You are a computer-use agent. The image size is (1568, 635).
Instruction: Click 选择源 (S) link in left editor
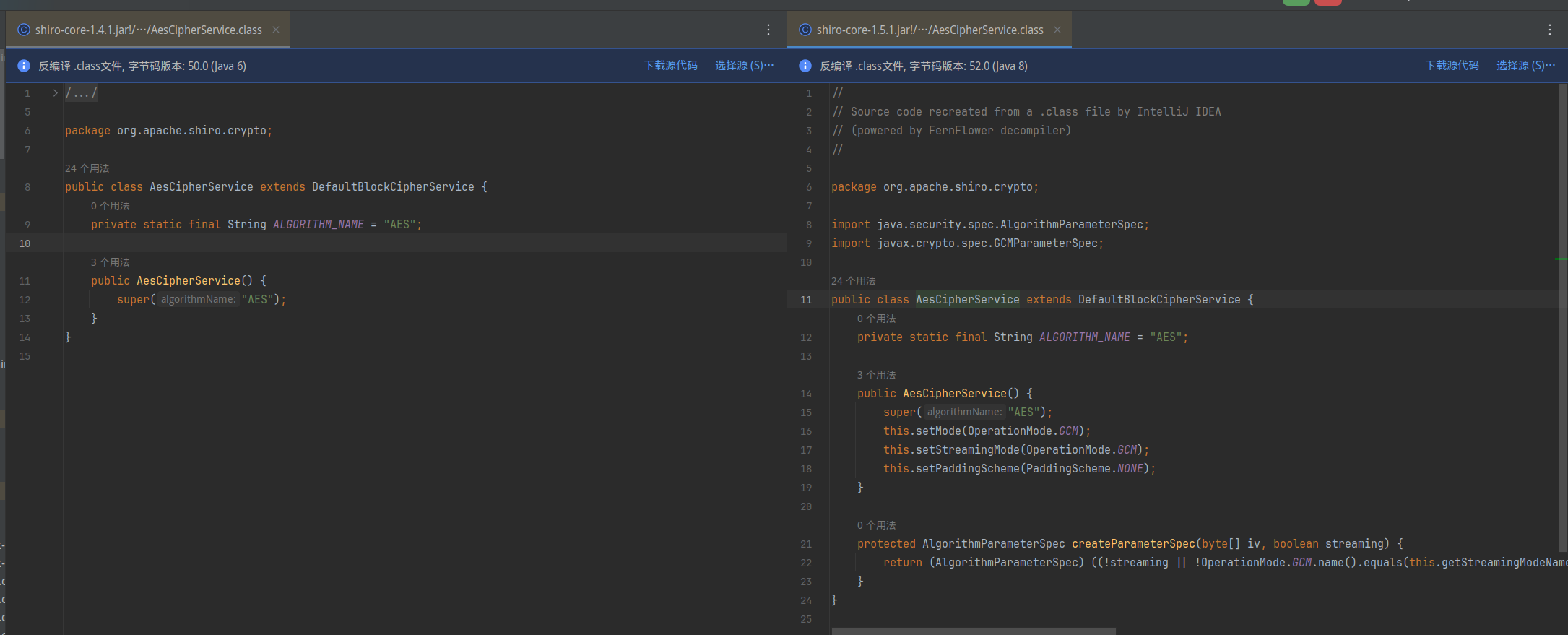744,66
